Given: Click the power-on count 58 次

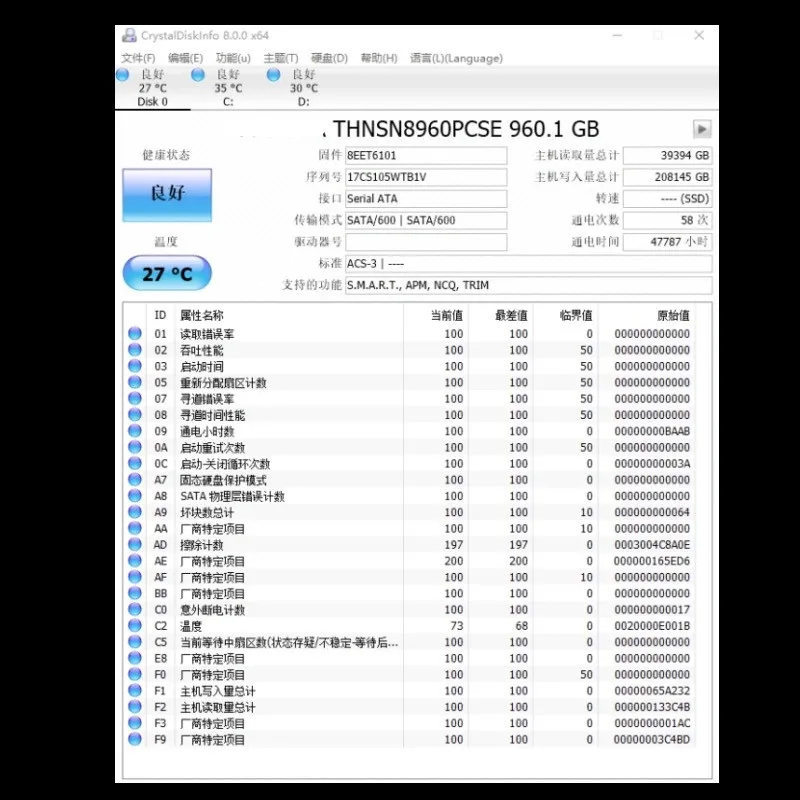Looking at the screenshot, I should 667,220.
